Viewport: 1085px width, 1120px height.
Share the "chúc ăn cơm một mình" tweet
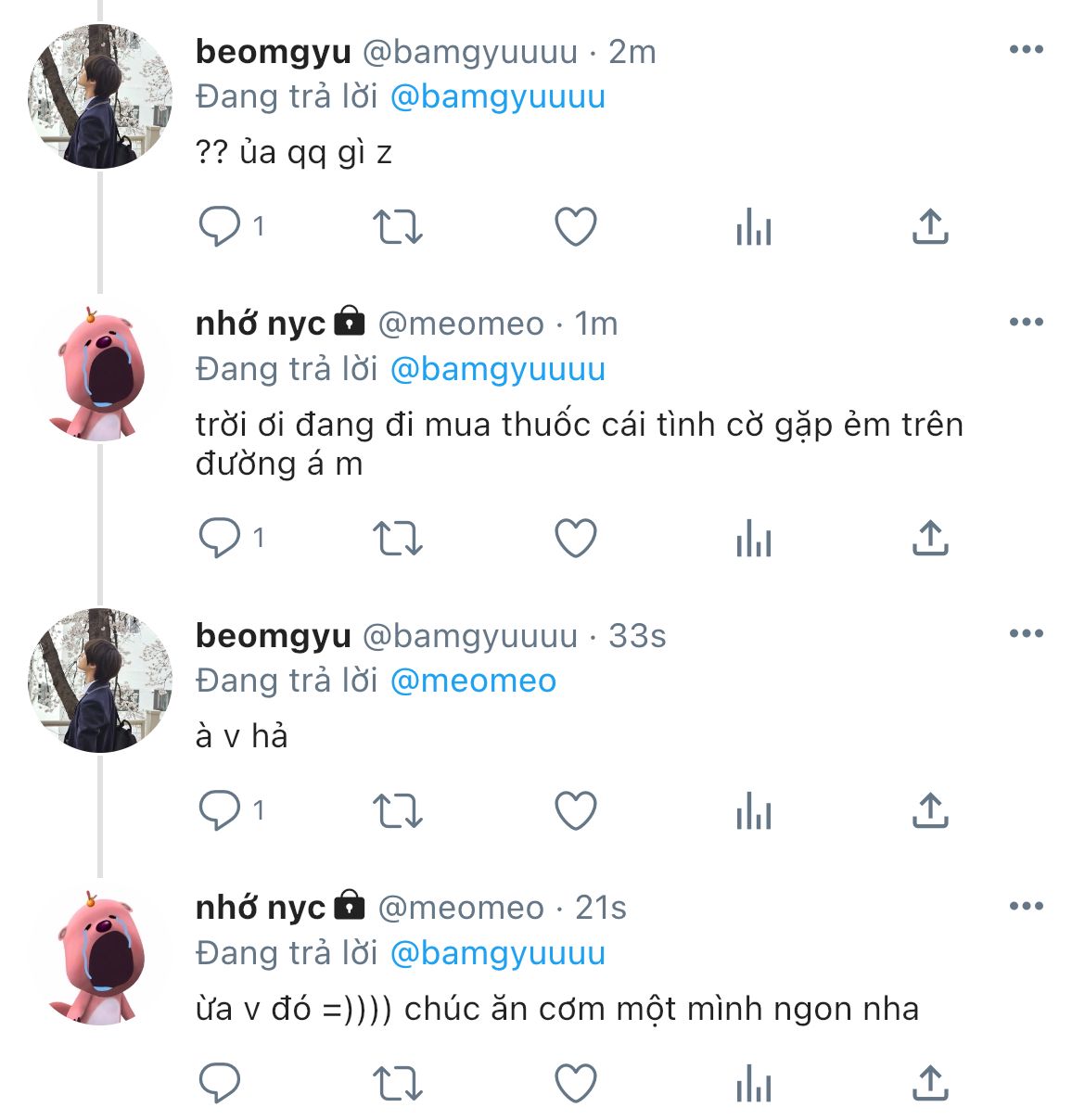(930, 1083)
